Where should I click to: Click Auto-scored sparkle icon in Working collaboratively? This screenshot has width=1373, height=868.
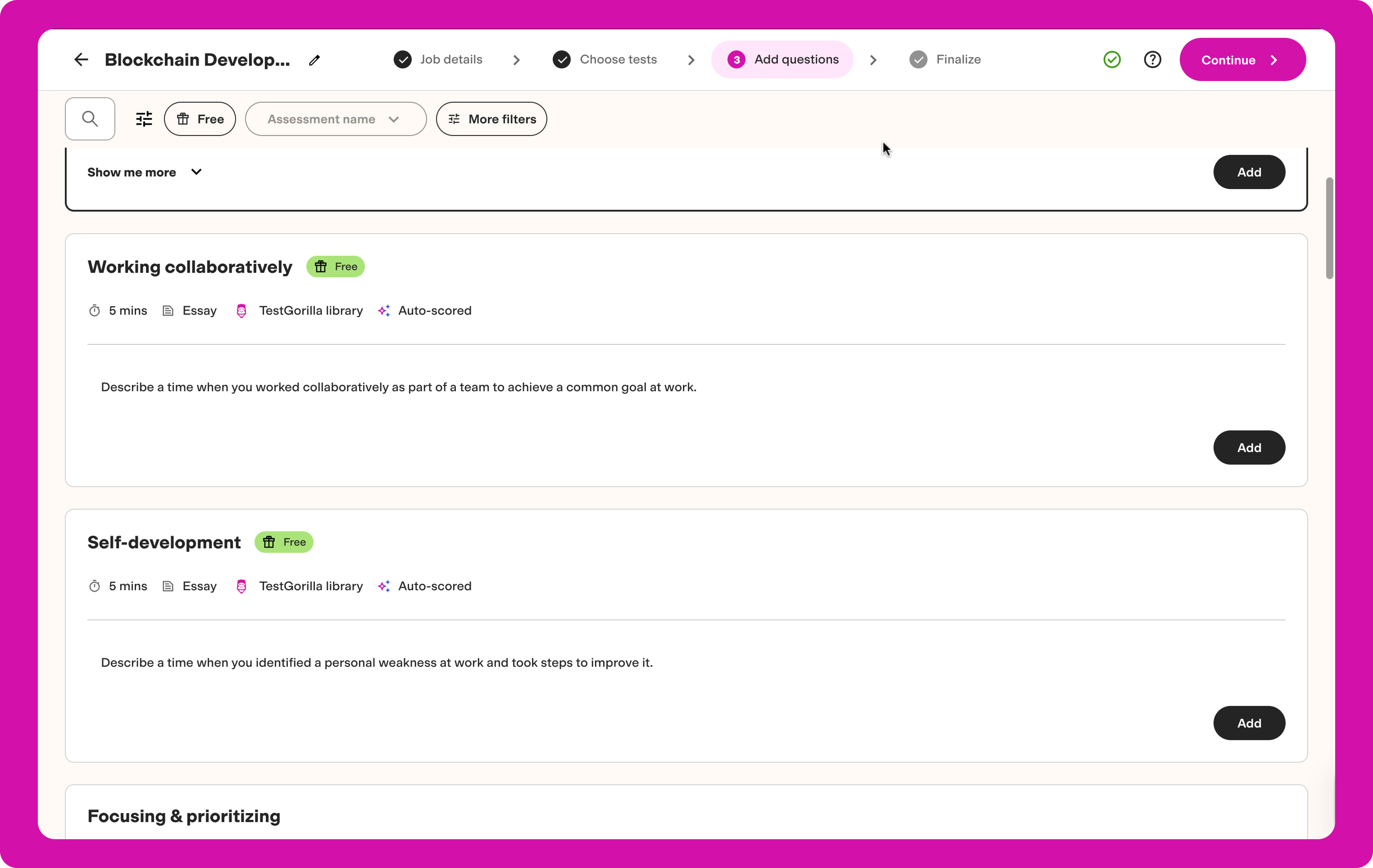[x=384, y=311]
